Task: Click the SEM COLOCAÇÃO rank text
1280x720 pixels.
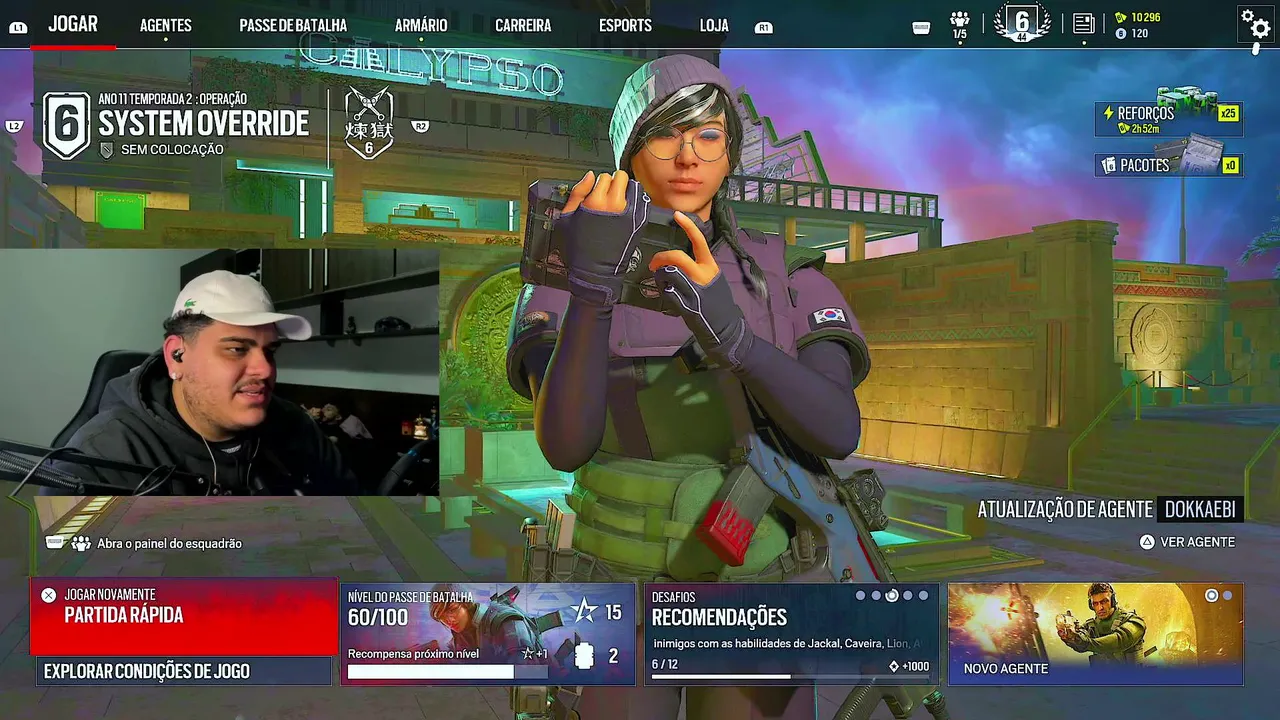Action: click(172, 150)
